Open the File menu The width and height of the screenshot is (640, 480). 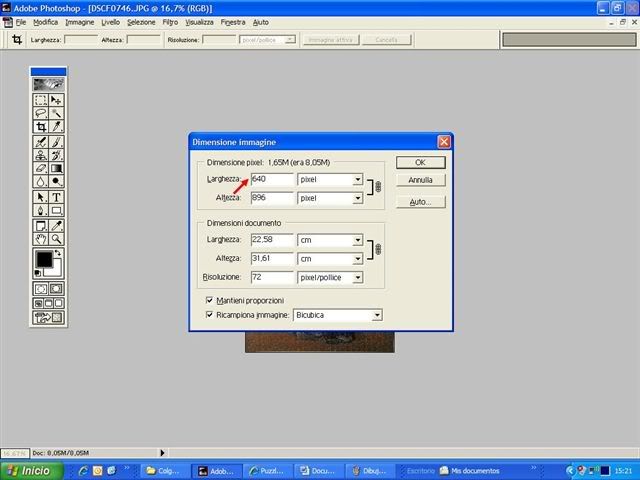click(21, 22)
